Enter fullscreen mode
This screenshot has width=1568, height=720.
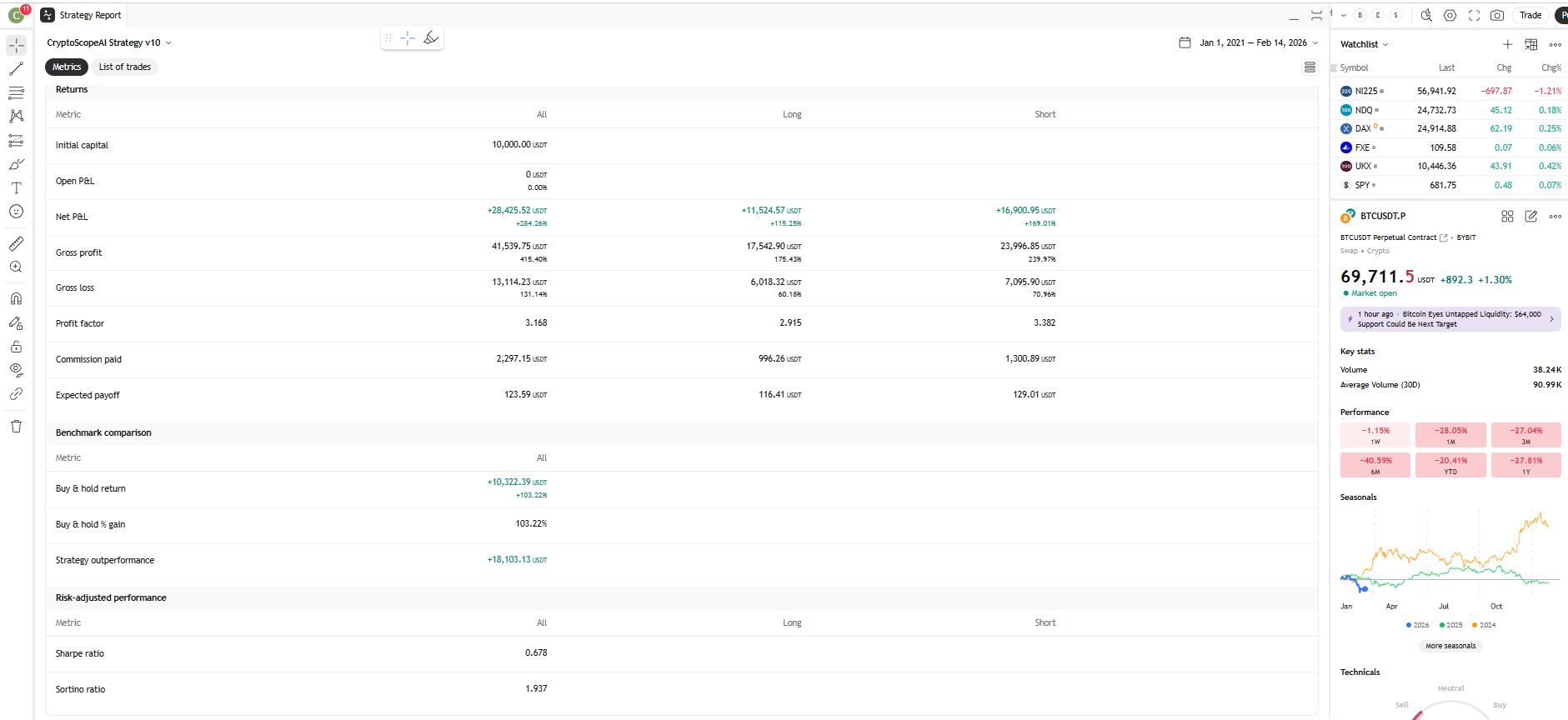[1474, 15]
